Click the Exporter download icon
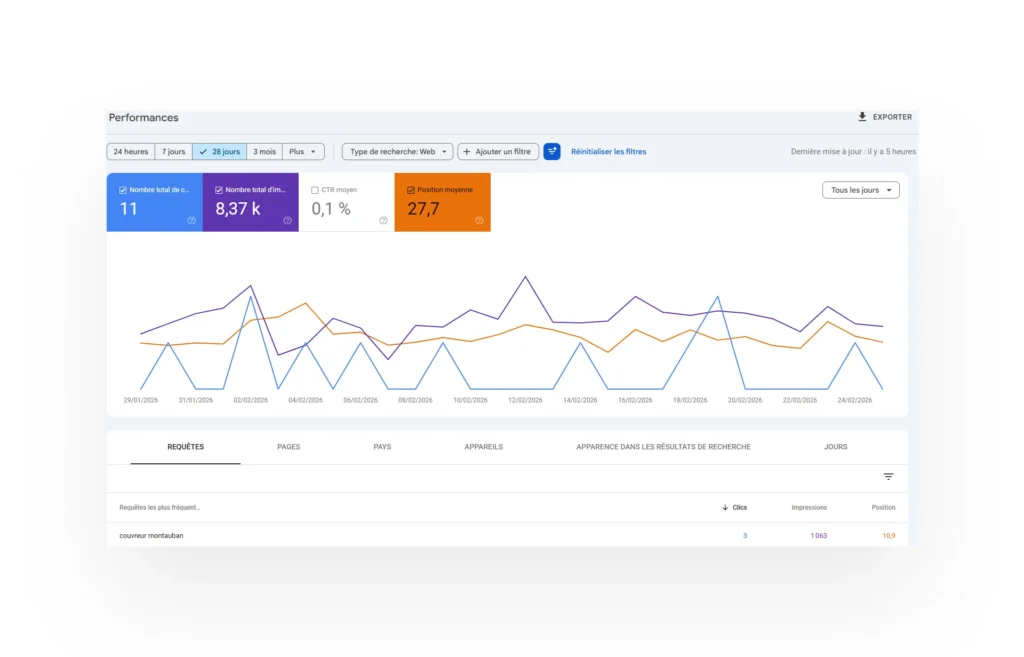The image size is (1024, 657). pyautogui.click(x=861, y=116)
